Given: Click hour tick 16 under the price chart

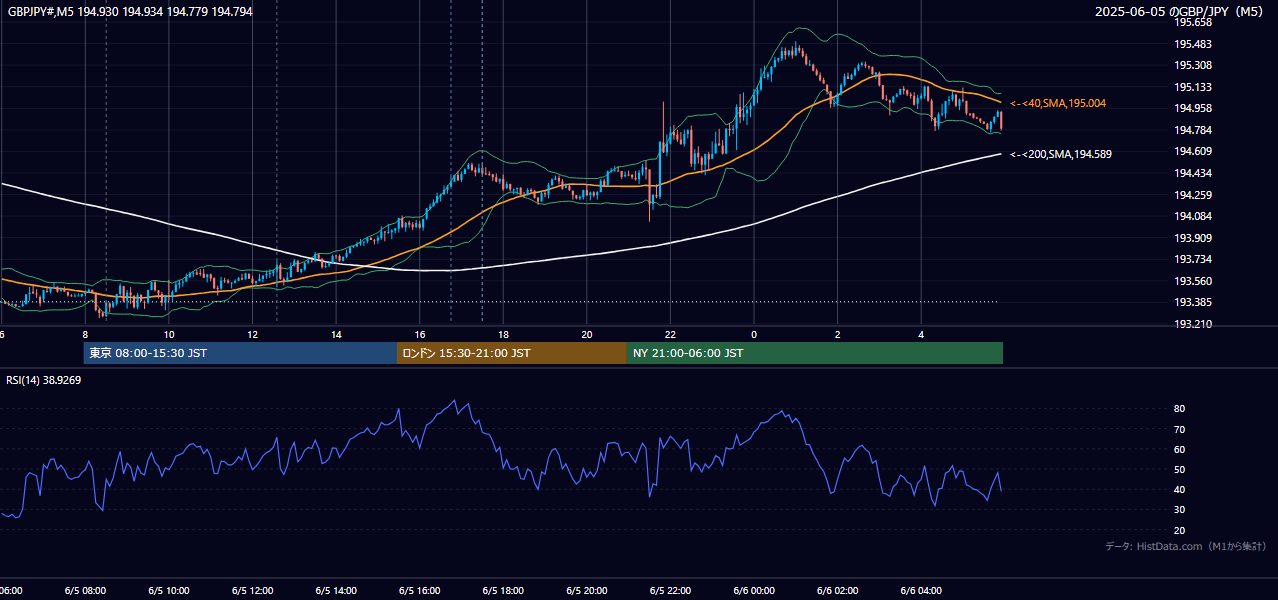Looking at the screenshot, I should [420, 334].
